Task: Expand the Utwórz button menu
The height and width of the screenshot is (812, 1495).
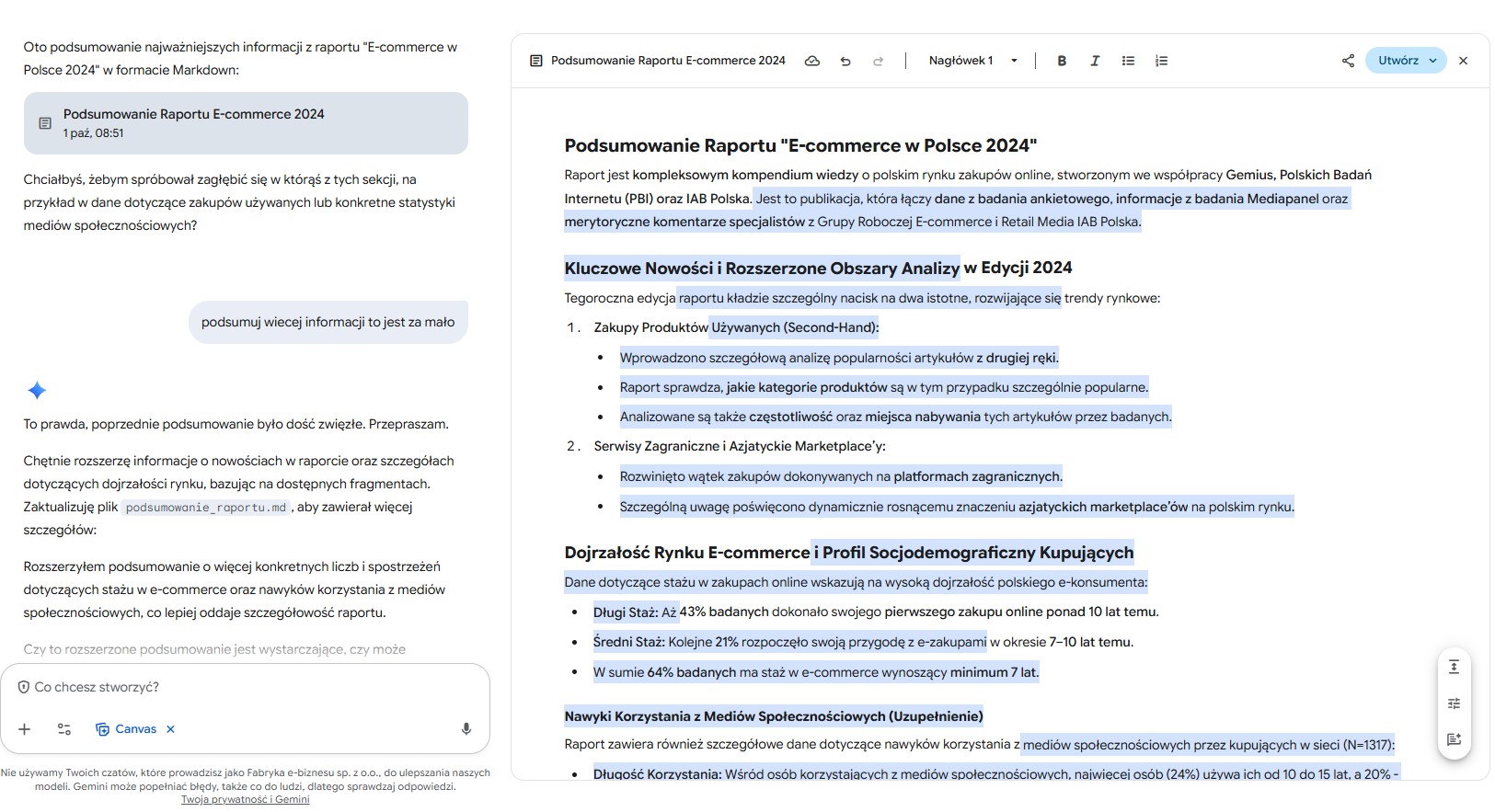Action: pos(1432,61)
